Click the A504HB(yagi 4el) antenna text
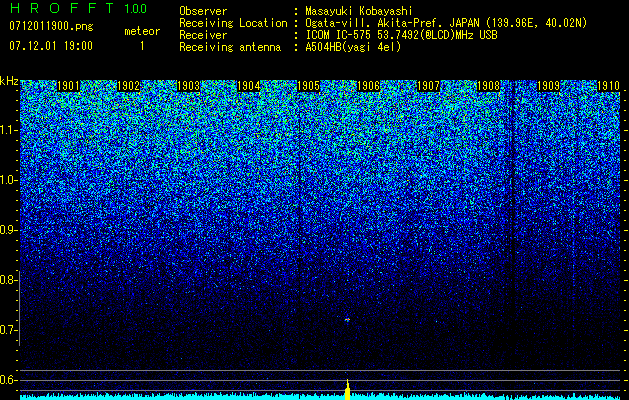 pyautogui.click(x=353, y=47)
